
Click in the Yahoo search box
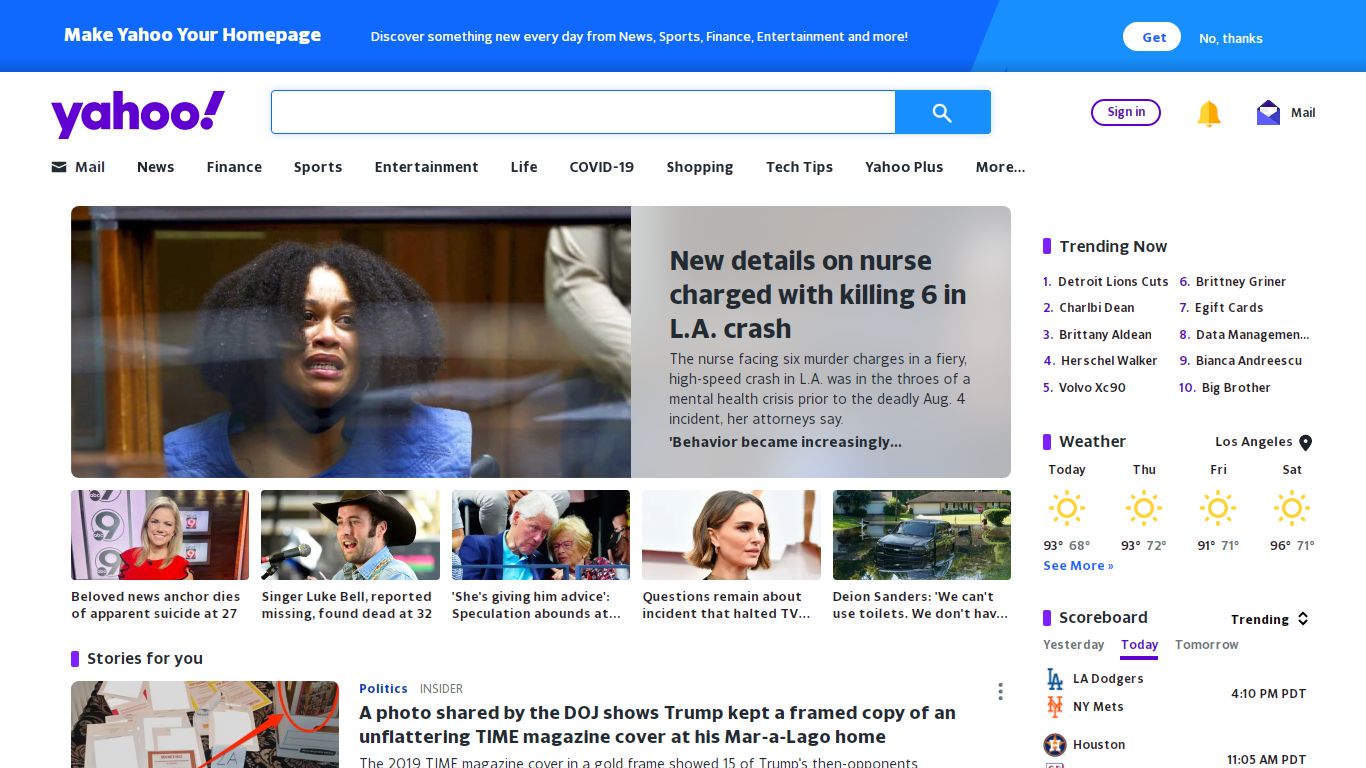583,112
